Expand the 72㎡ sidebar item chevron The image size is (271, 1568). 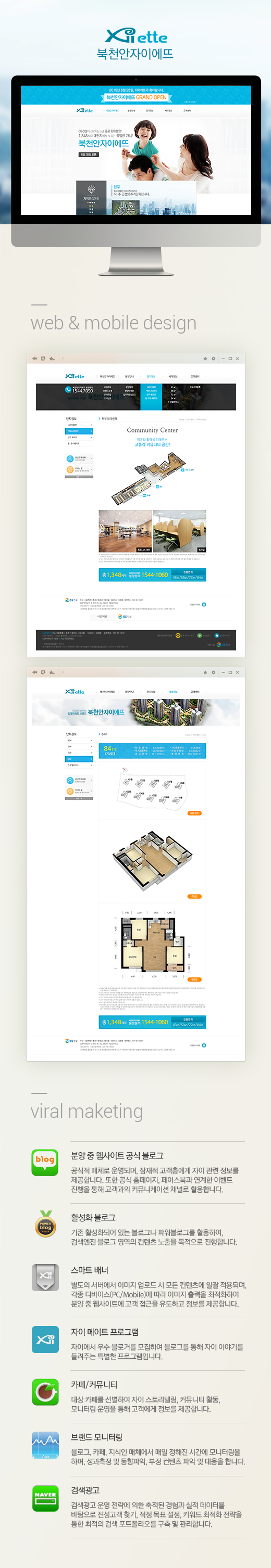coord(91,753)
